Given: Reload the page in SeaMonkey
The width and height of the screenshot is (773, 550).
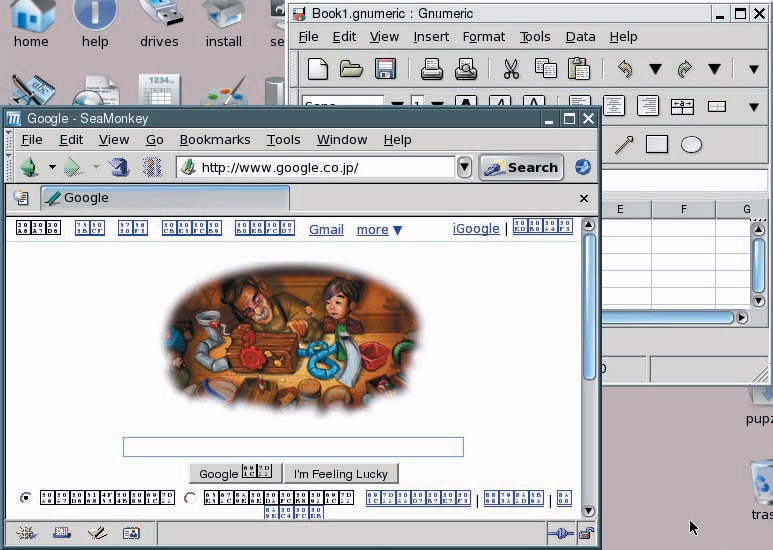Looking at the screenshot, I should (x=118, y=167).
